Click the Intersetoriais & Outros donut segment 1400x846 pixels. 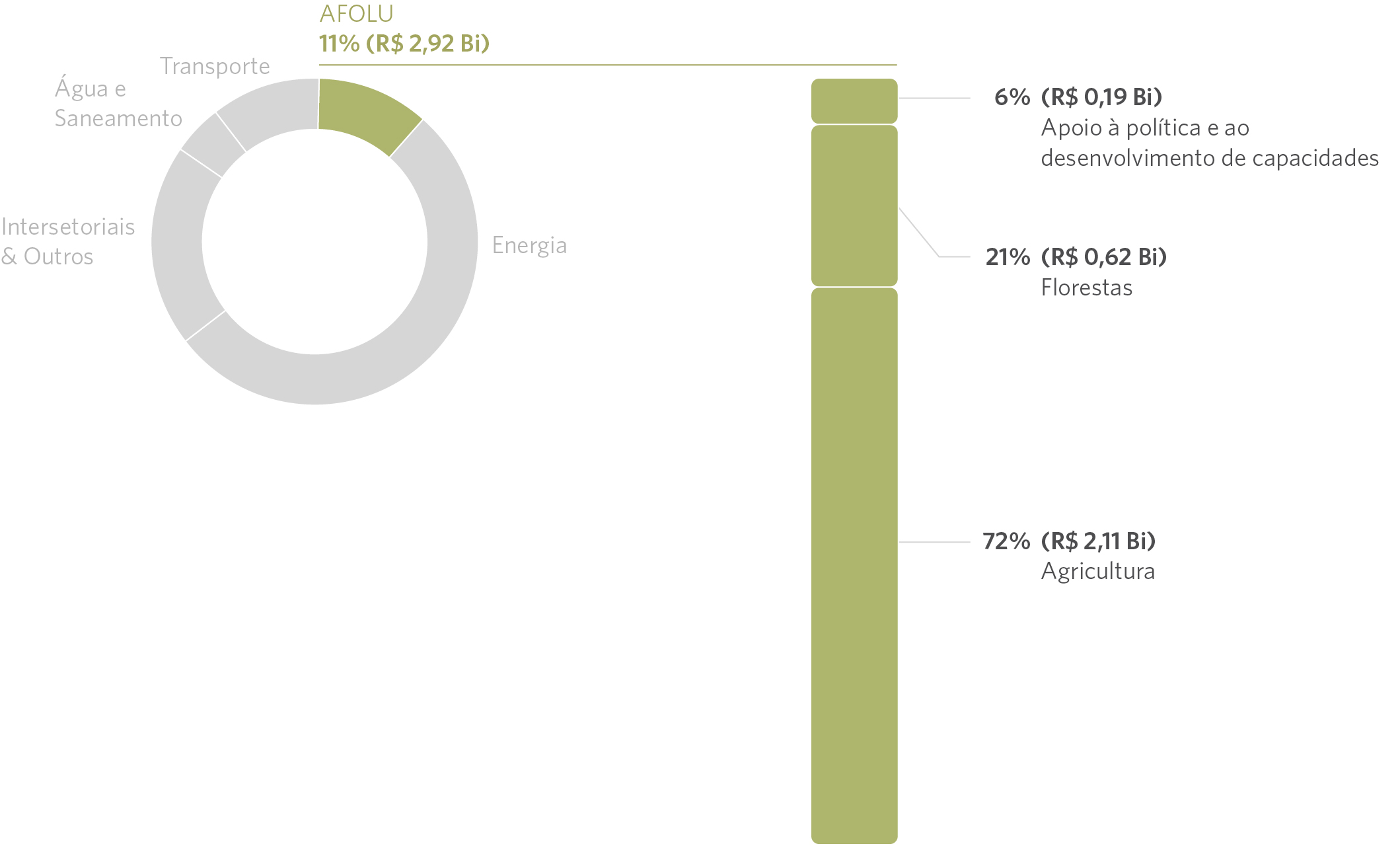[x=180, y=245]
